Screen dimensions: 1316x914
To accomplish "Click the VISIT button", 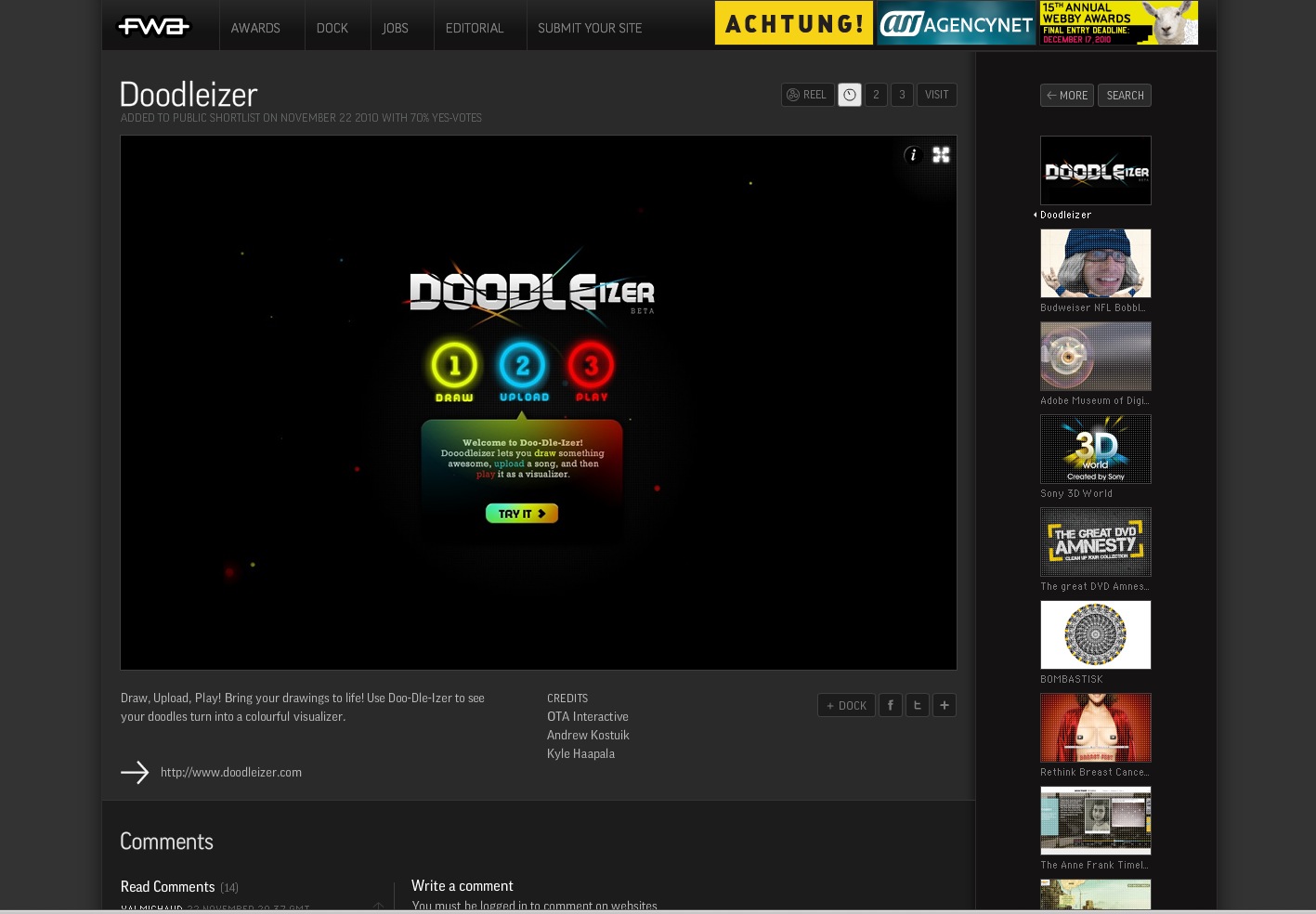I will (x=936, y=95).
